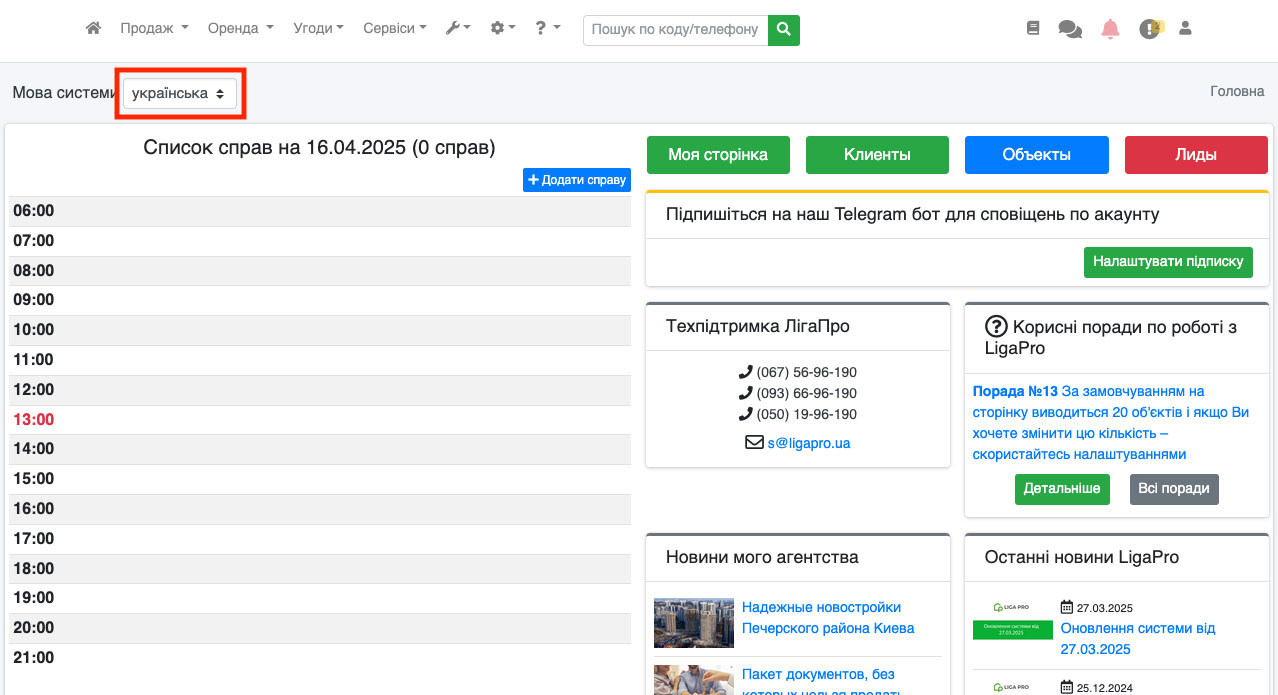Click the email envelope icon in support card
The image size is (1278, 695).
tap(754, 442)
